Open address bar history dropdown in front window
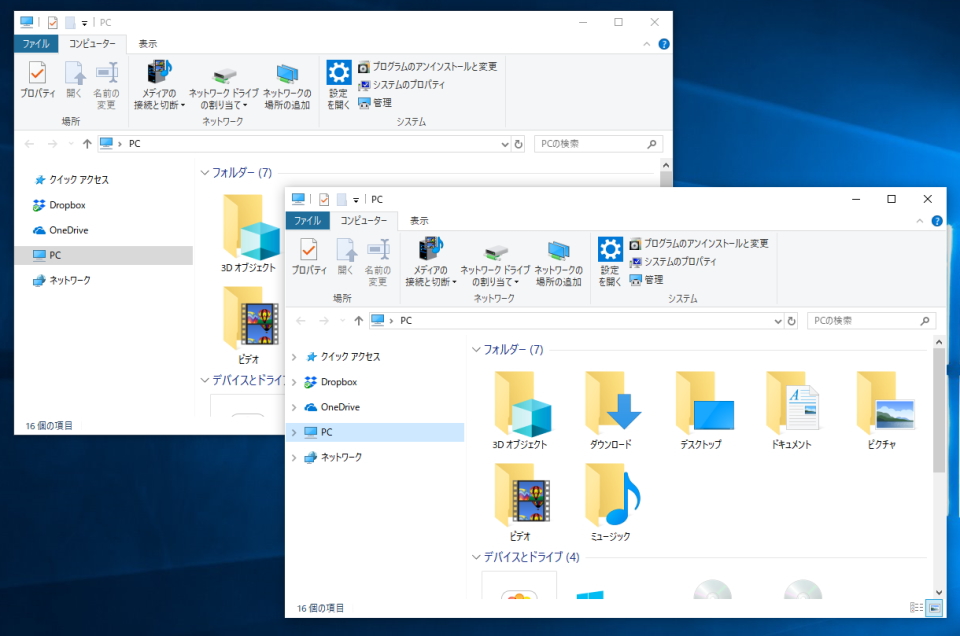 [x=778, y=321]
